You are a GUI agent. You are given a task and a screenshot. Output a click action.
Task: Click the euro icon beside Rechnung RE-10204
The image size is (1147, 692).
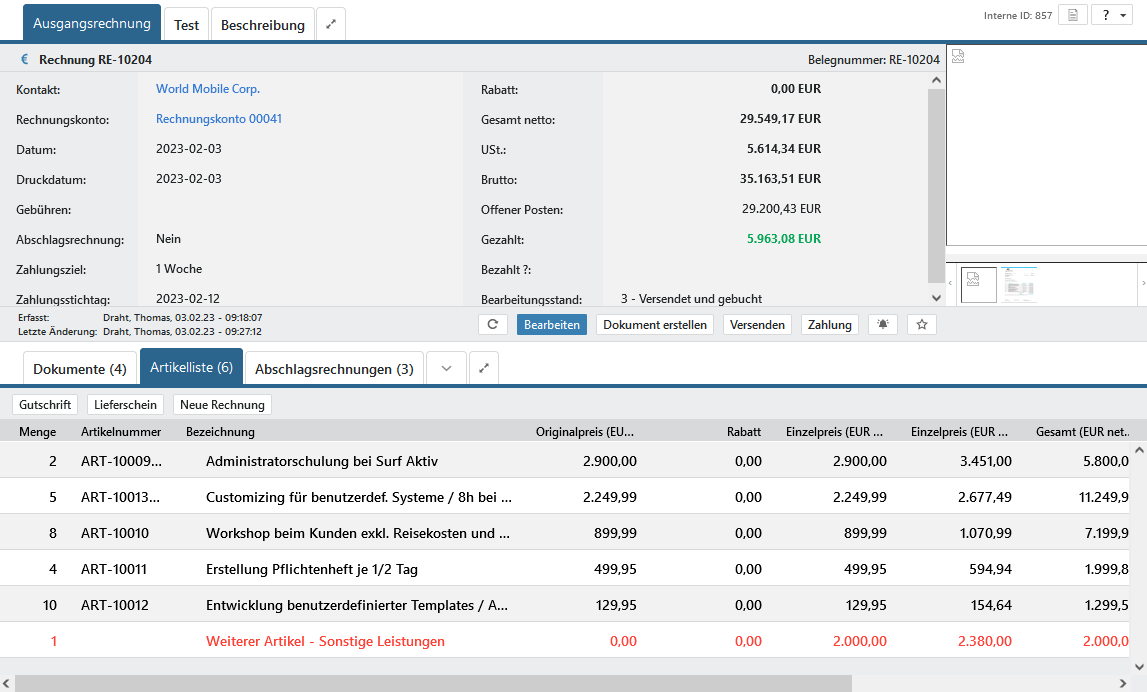coord(25,59)
